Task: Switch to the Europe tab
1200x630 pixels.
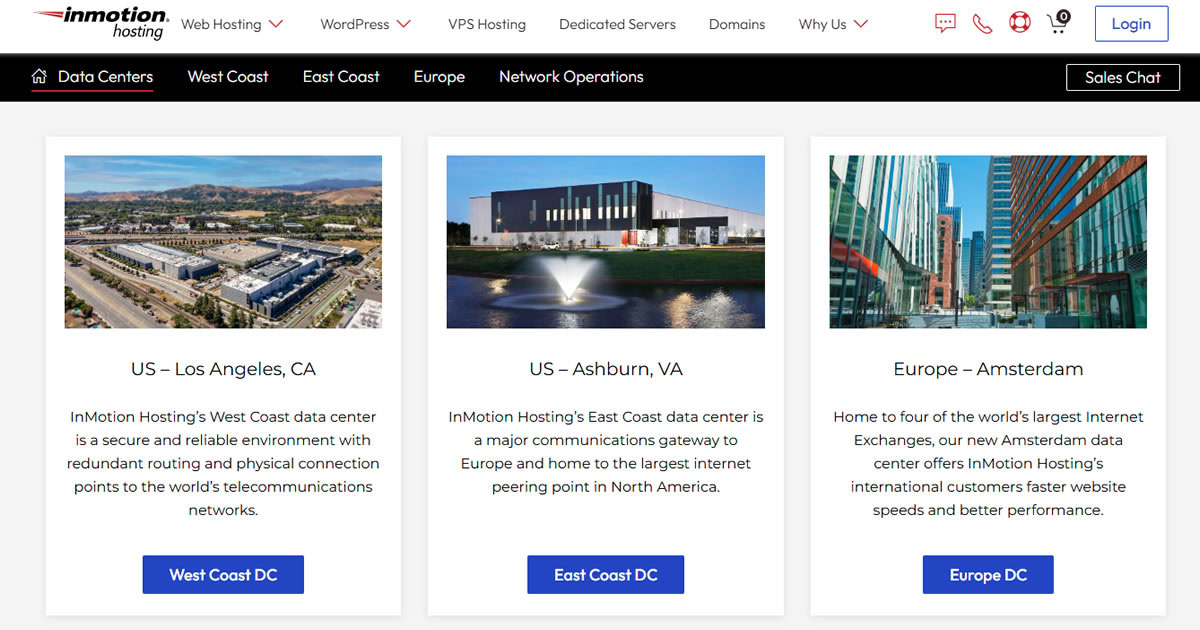Action: [439, 76]
